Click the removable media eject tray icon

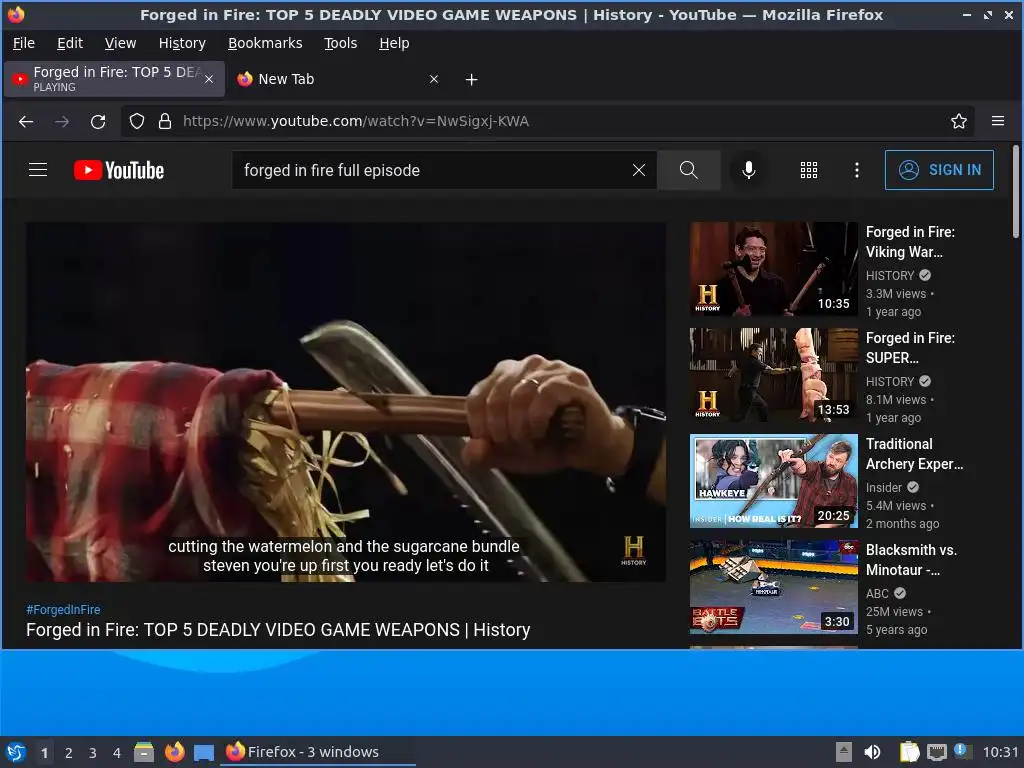click(x=844, y=752)
